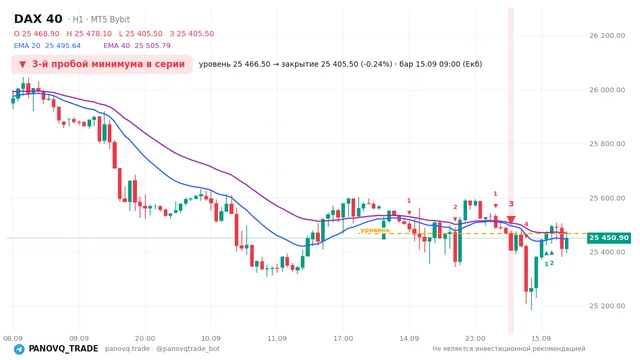Click the 15.09 date axis label

click(x=541, y=338)
